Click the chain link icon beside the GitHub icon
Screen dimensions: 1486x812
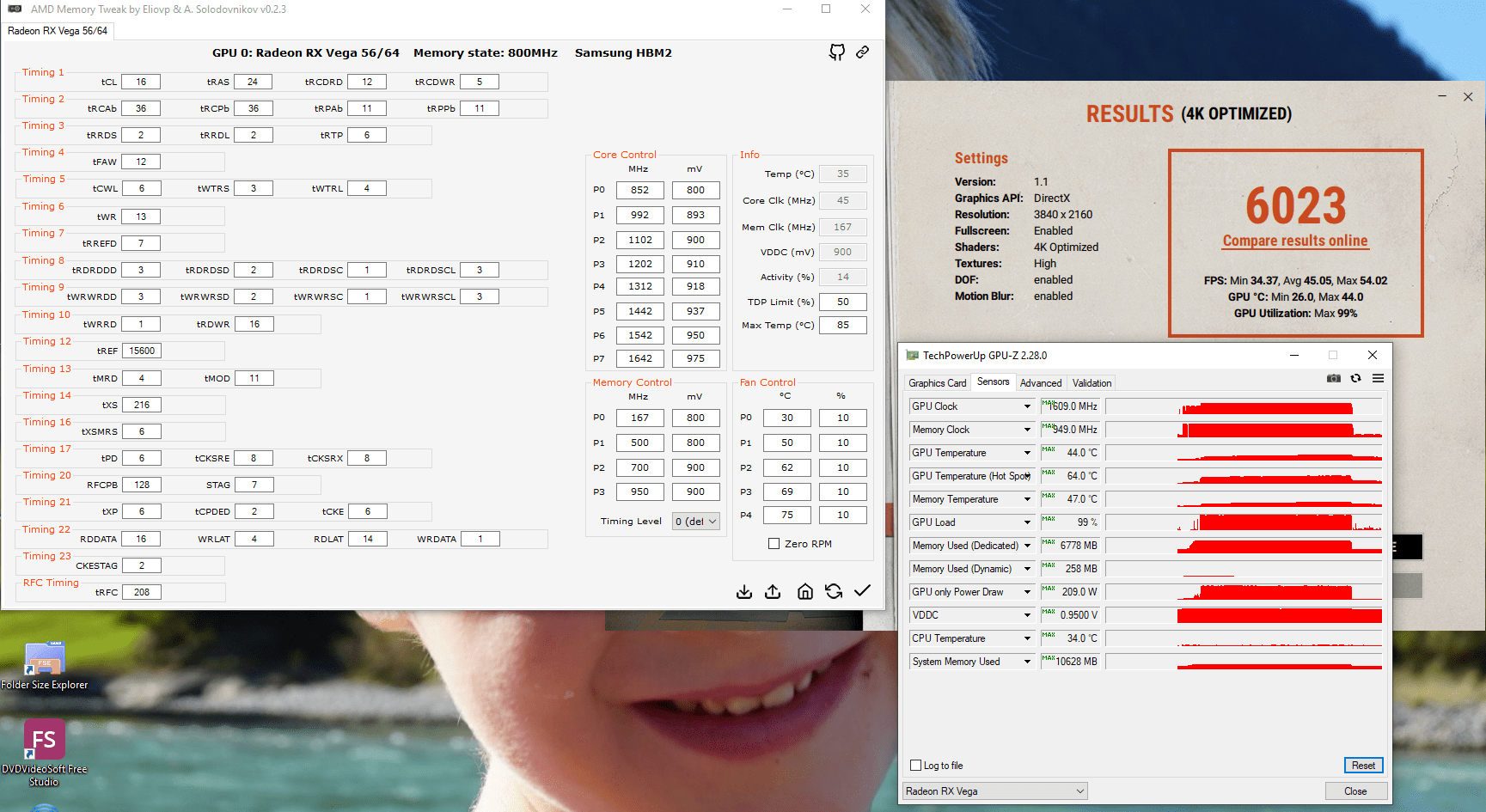[863, 52]
